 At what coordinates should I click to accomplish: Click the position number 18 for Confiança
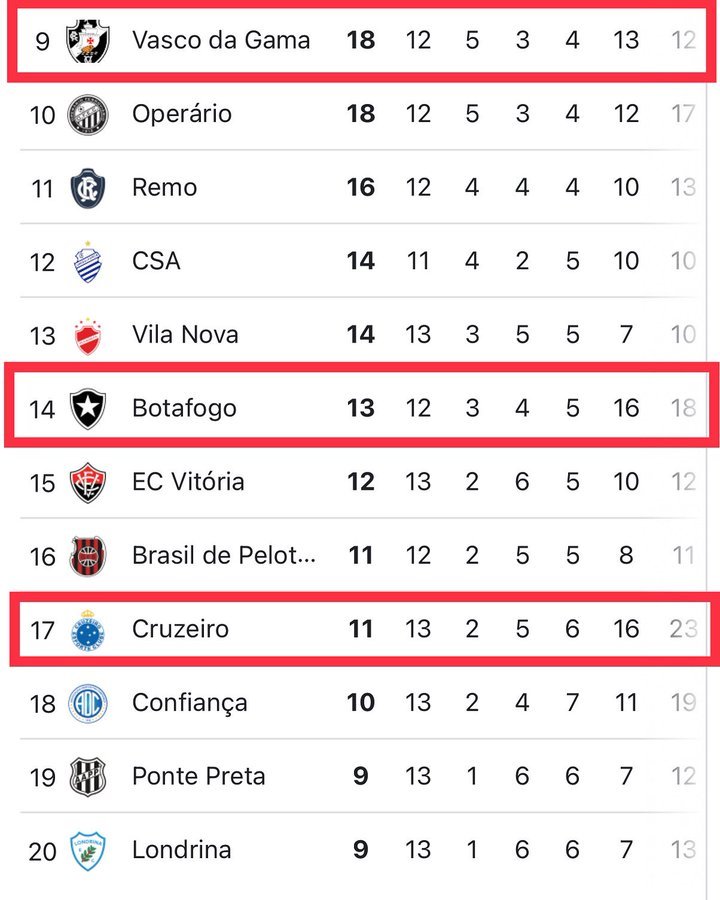pyautogui.click(x=42, y=703)
